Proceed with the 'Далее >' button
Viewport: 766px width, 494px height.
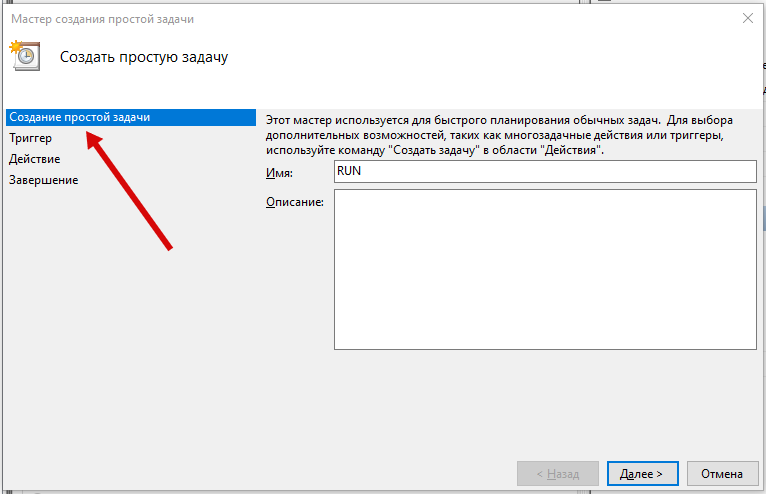pyautogui.click(x=642, y=473)
